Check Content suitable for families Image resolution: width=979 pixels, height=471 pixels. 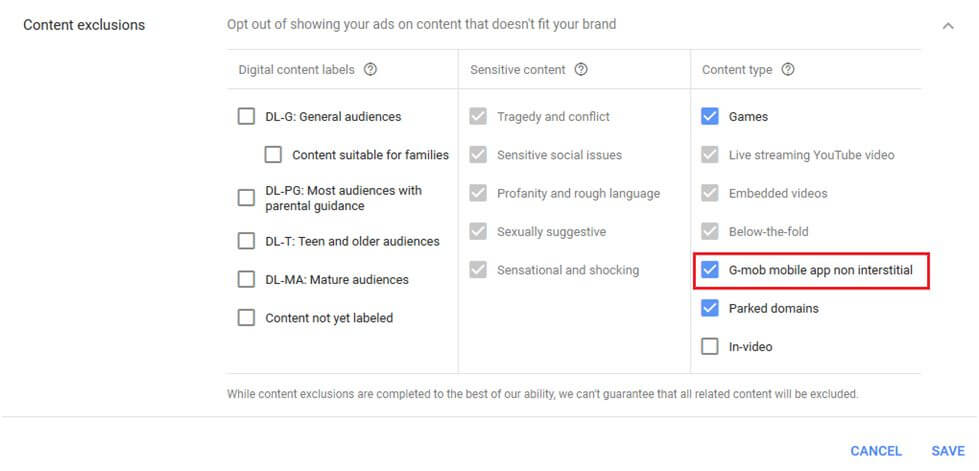(x=274, y=155)
